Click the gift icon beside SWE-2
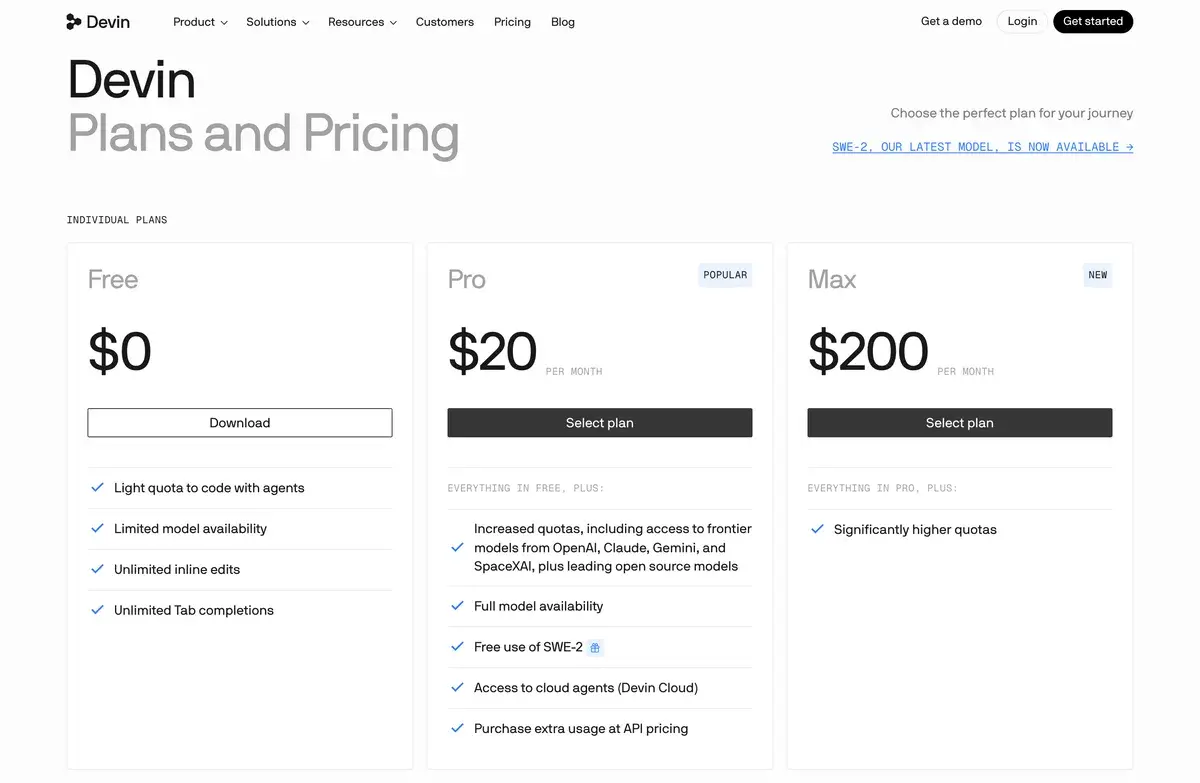The width and height of the screenshot is (1200, 783). click(595, 648)
